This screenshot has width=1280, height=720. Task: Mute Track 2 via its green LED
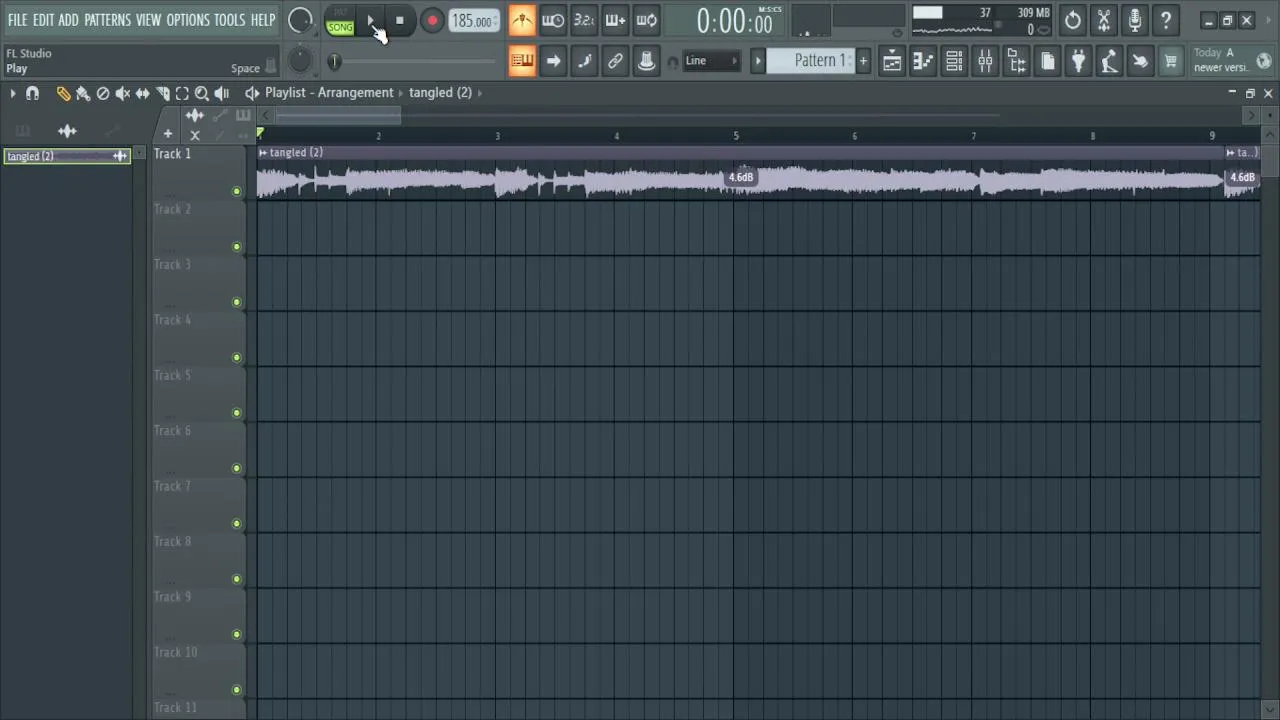[237, 247]
